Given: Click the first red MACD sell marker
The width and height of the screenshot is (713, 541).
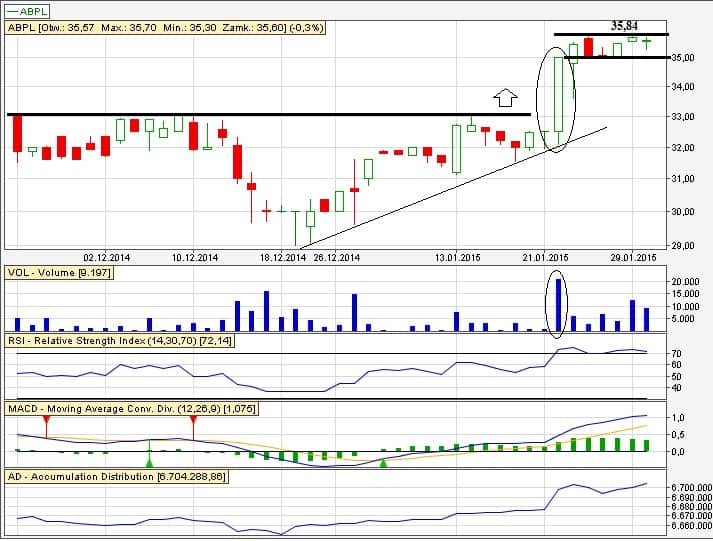Looking at the screenshot, I should tap(45, 420).
